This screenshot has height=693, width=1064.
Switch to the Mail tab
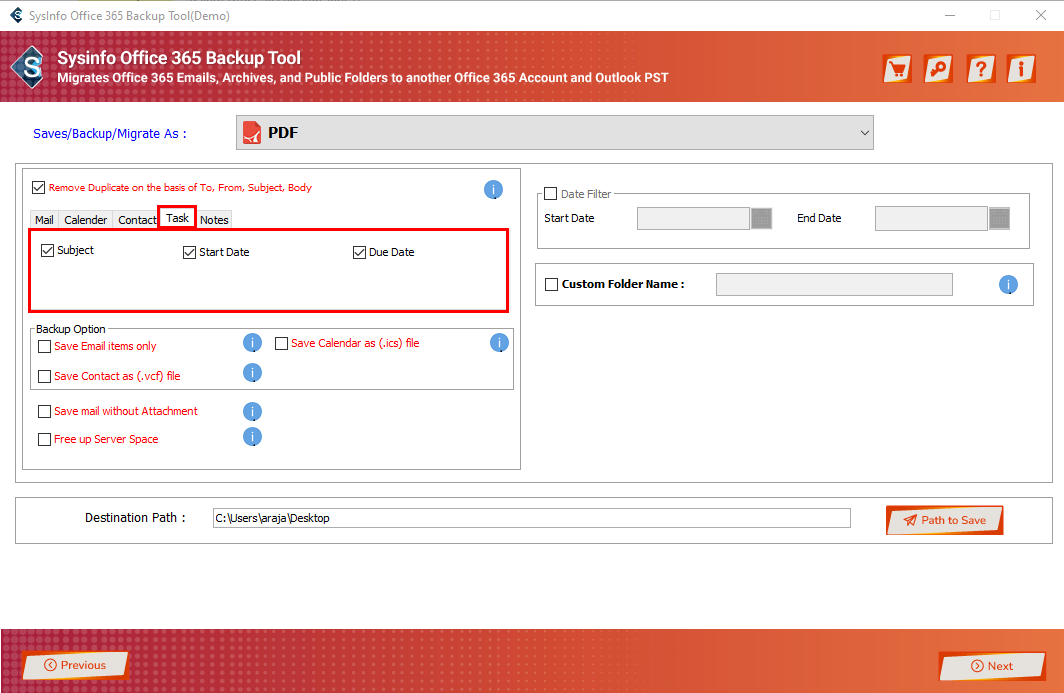[x=44, y=220]
